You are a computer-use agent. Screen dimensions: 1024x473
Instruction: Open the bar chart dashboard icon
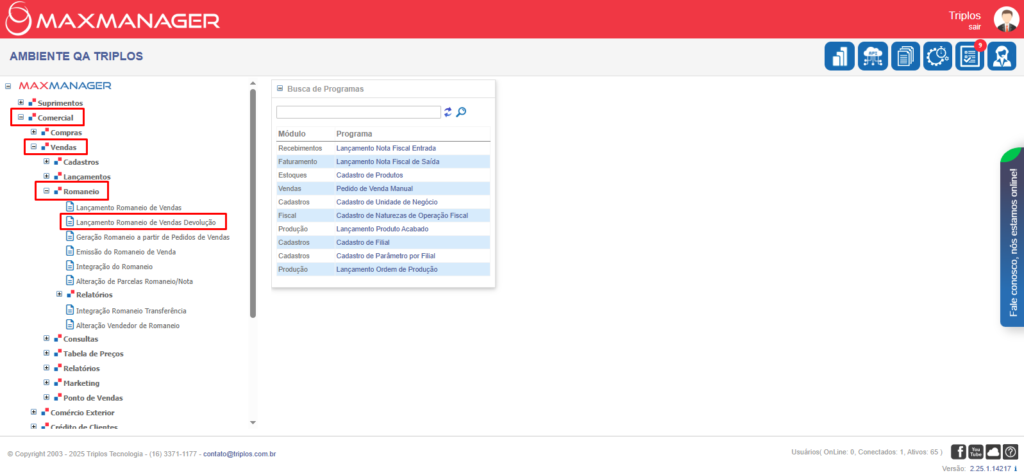[x=839, y=57]
